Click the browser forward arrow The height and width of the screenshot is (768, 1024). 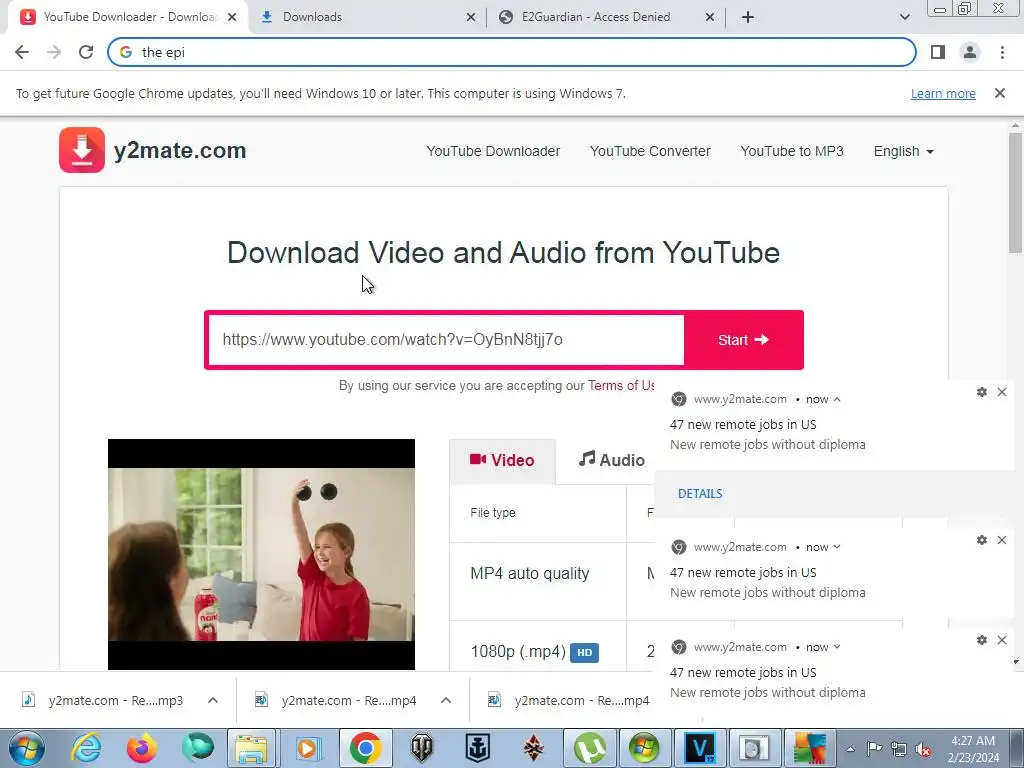coord(54,52)
